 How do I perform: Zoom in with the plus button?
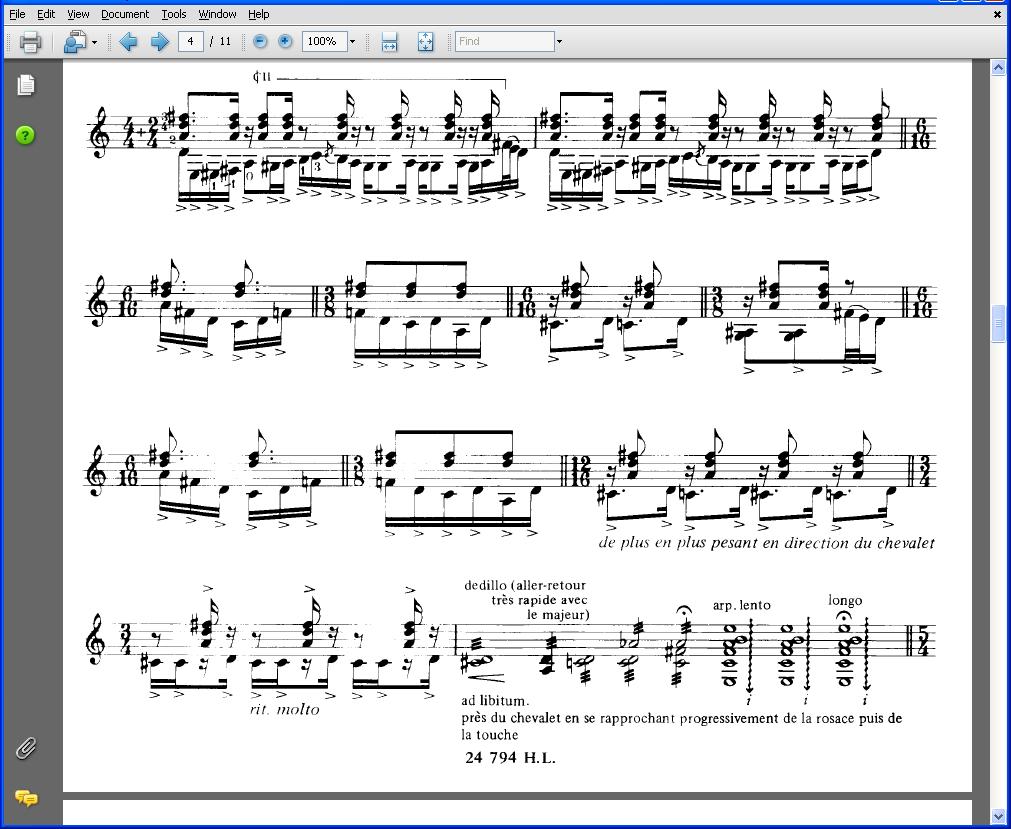click(x=285, y=41)
